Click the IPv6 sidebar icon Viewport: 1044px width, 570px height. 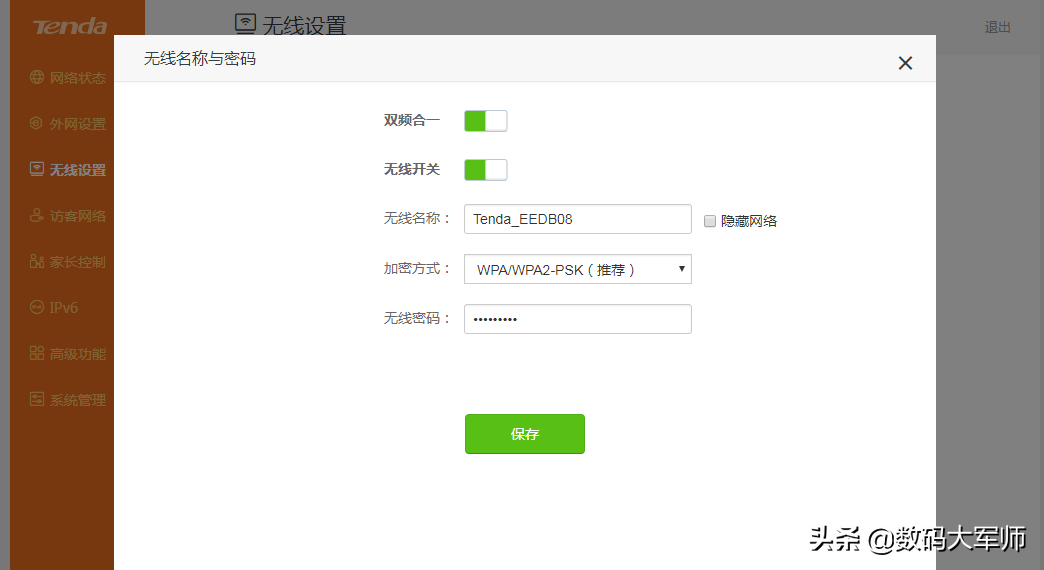37,308
